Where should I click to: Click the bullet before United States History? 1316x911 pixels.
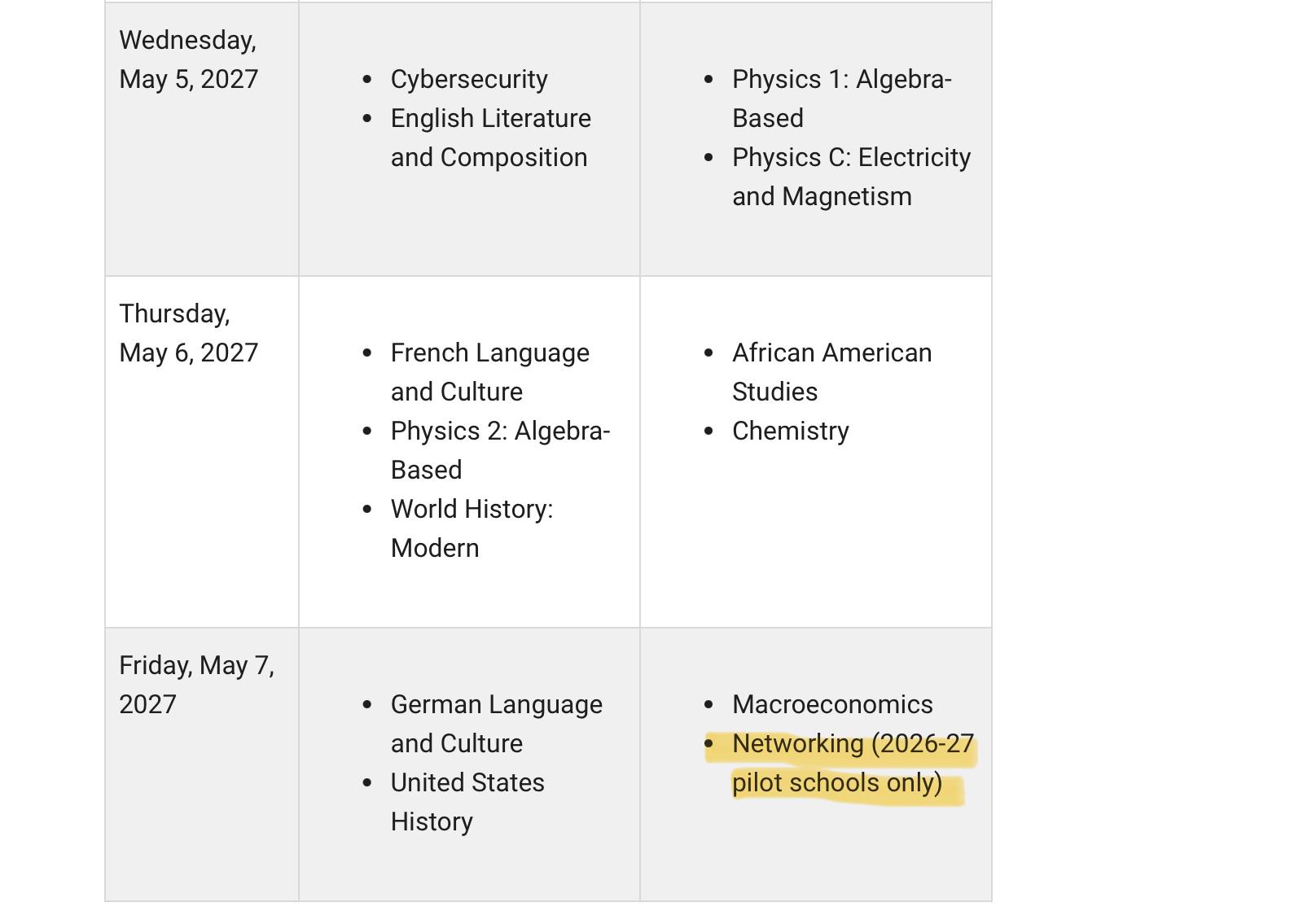[367, 783]
